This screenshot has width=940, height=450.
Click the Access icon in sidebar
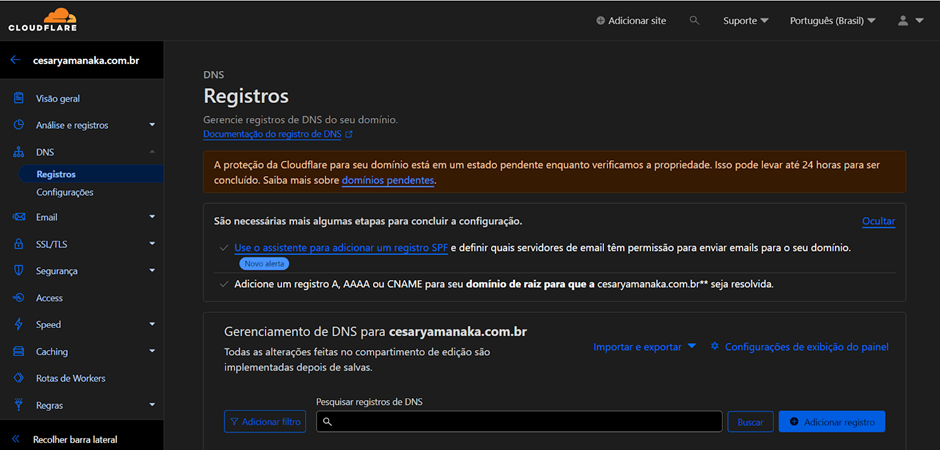click(x=19, y=298)
